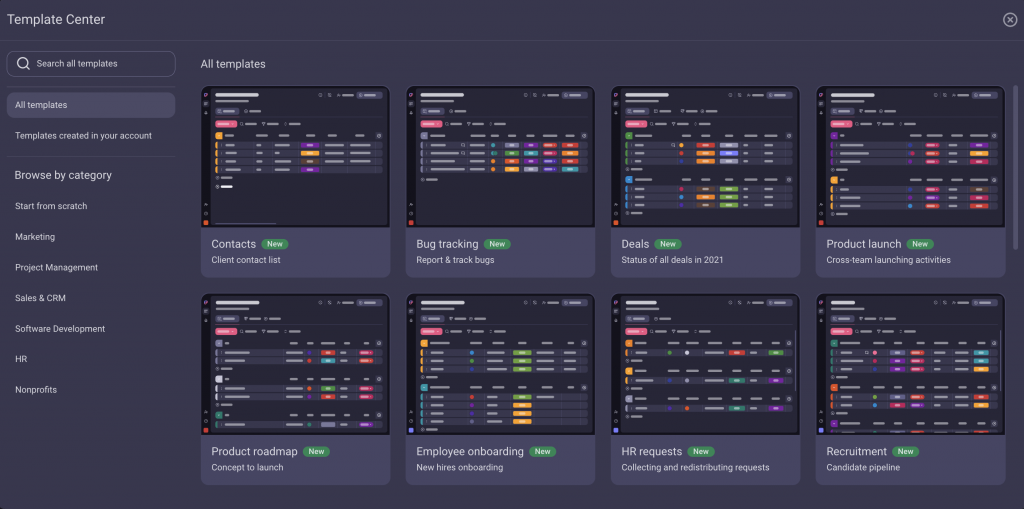Viewport: 1024px width, 509px height.
Task: Select the Nonprofits category
Action: [x=36, y=390]
